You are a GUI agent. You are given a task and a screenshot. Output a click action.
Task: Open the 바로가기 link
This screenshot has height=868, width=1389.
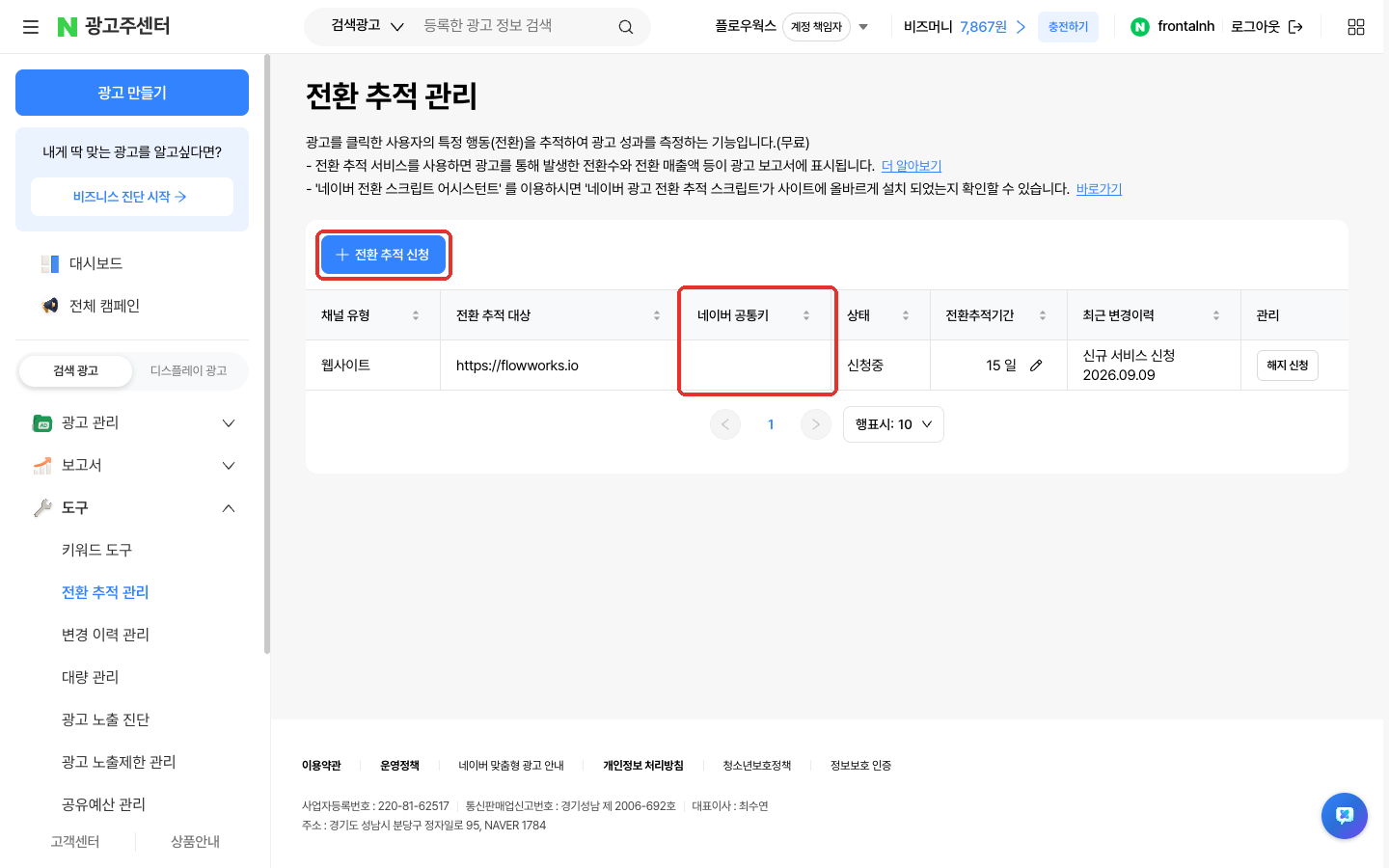tap(1099, 189)
